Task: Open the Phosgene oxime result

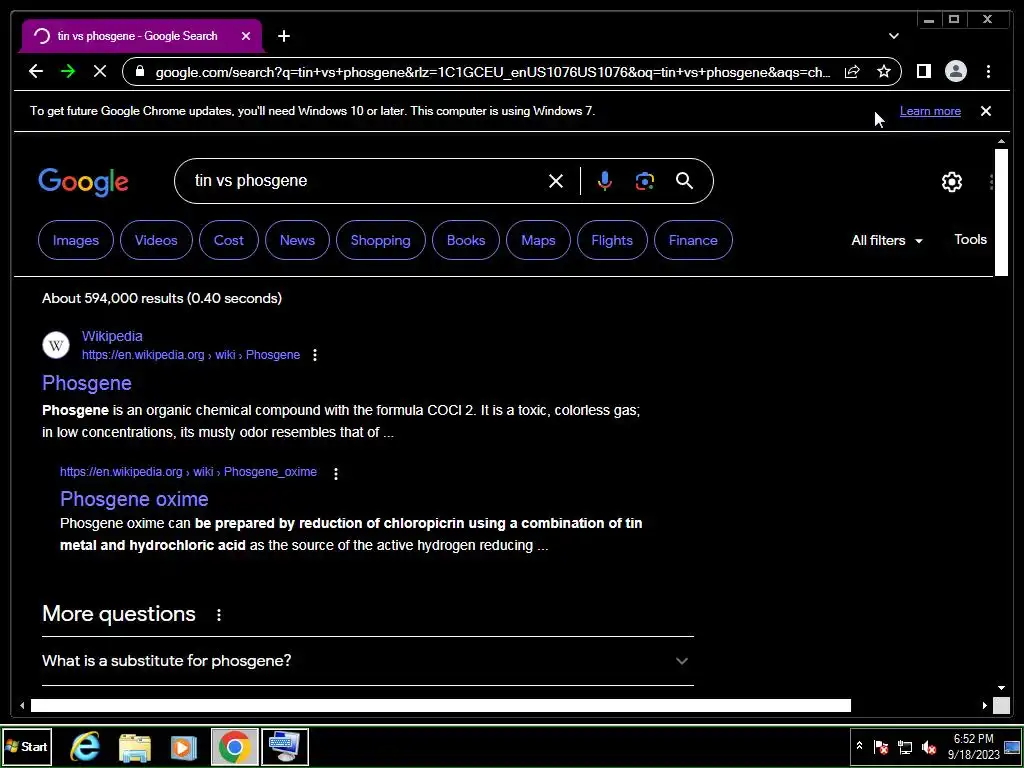Action: click(x=134, y=499)
